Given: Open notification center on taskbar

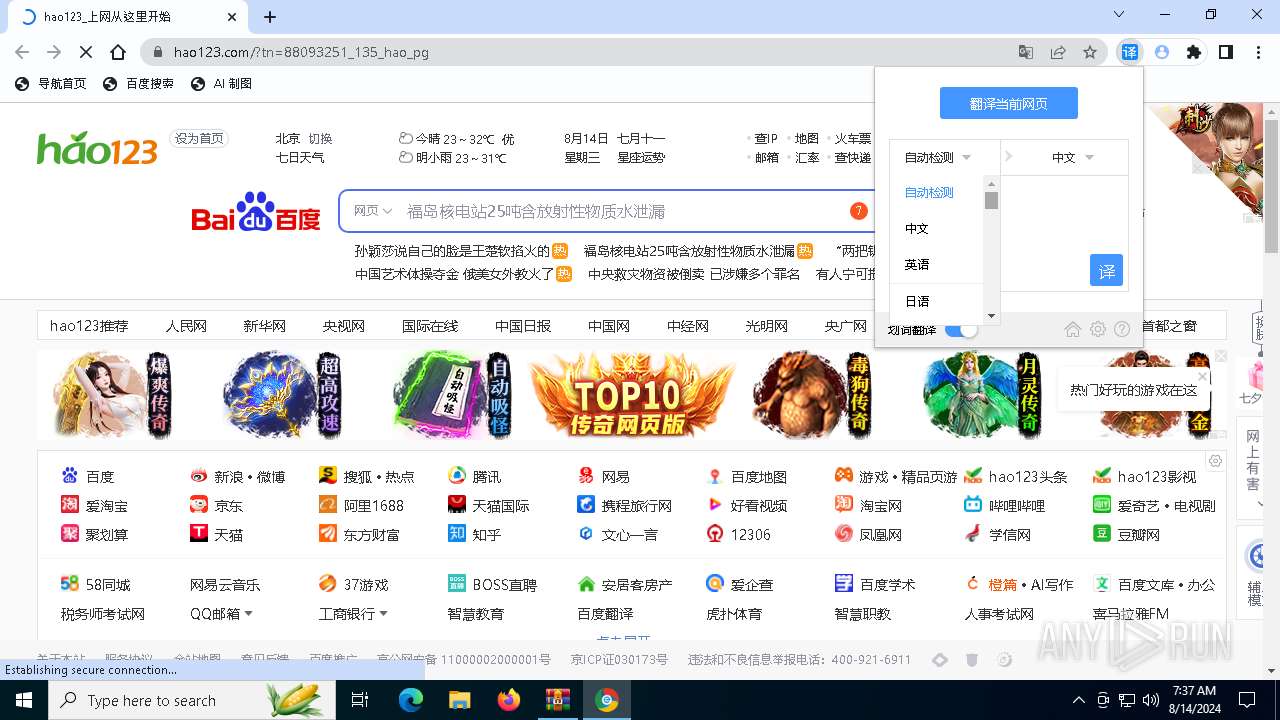Looking at the screenshot, I should tap(1247, 700).
